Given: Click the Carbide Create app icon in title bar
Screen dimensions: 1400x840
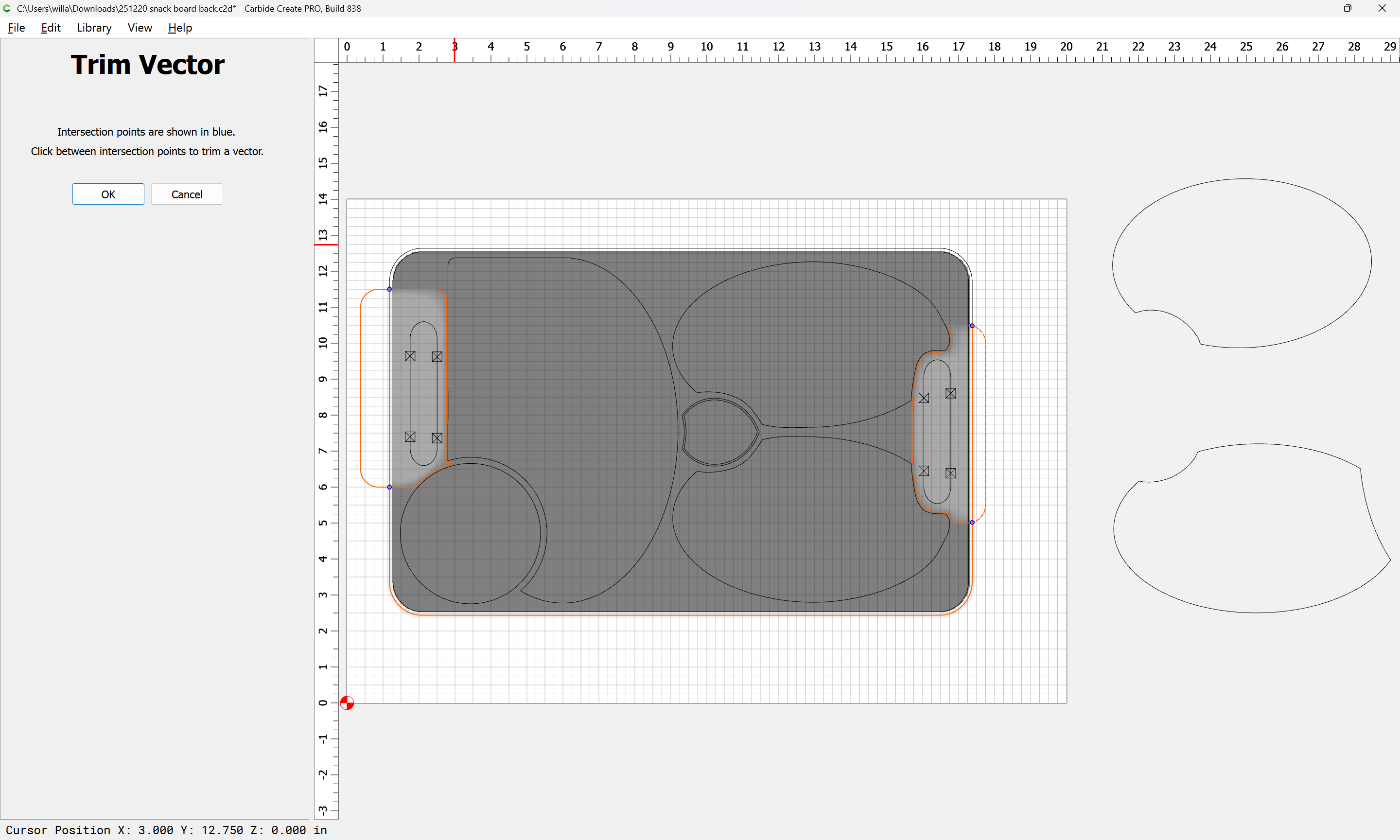Looking at the screenshot, I should [x=7, y=8].
